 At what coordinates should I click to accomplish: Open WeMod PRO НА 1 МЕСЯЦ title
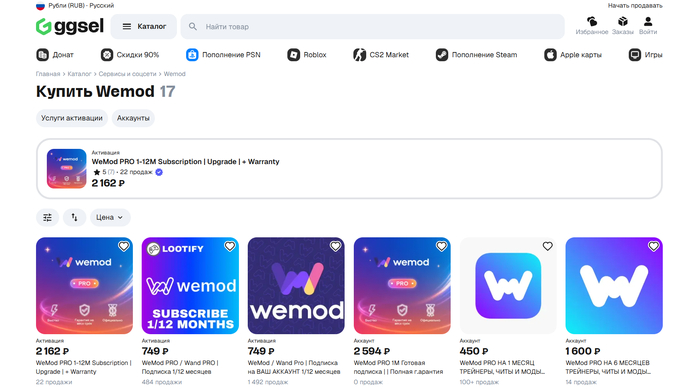pos(502,367)
